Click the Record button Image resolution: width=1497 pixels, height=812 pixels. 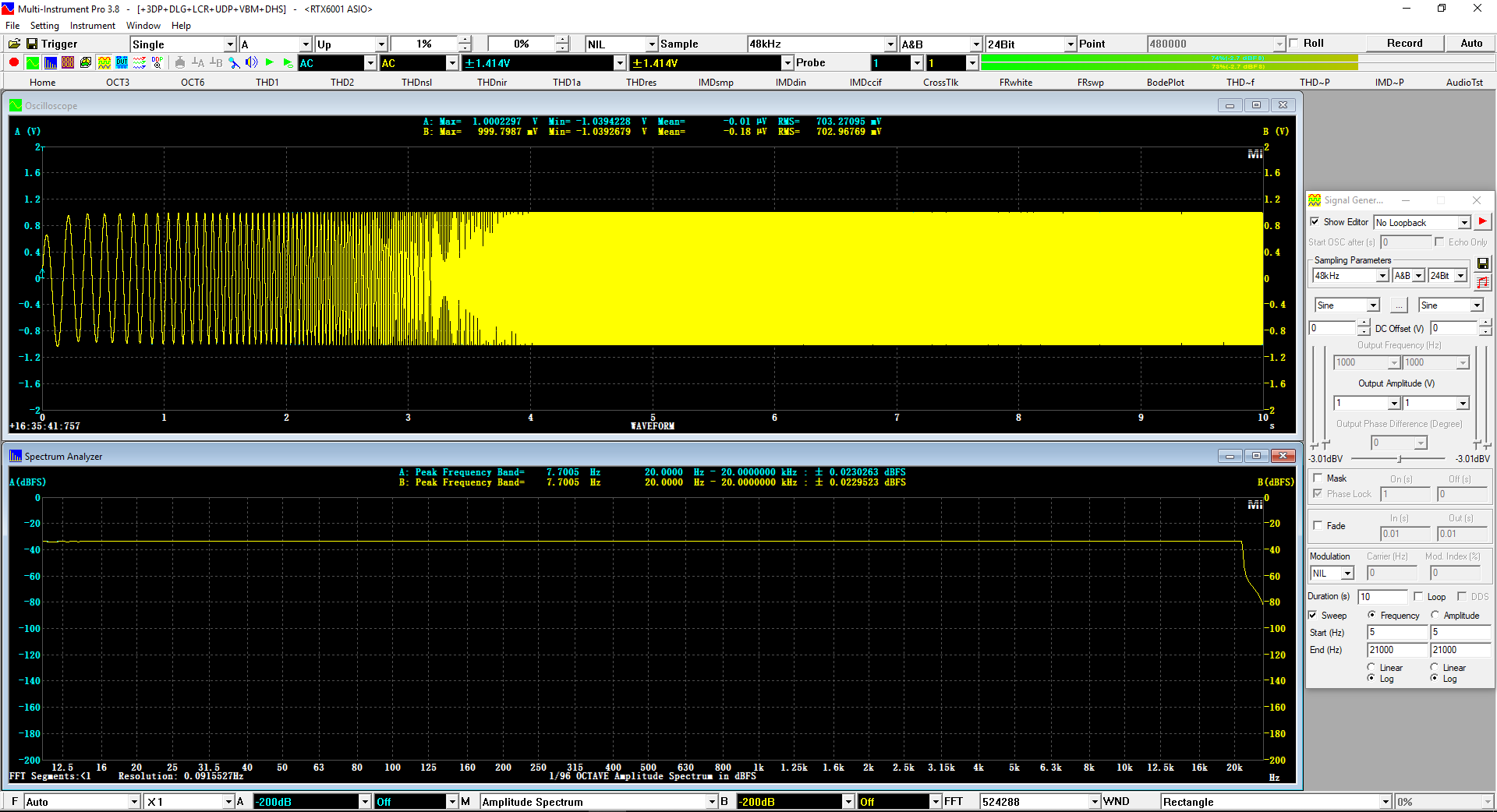click(x=1404, y=44)
